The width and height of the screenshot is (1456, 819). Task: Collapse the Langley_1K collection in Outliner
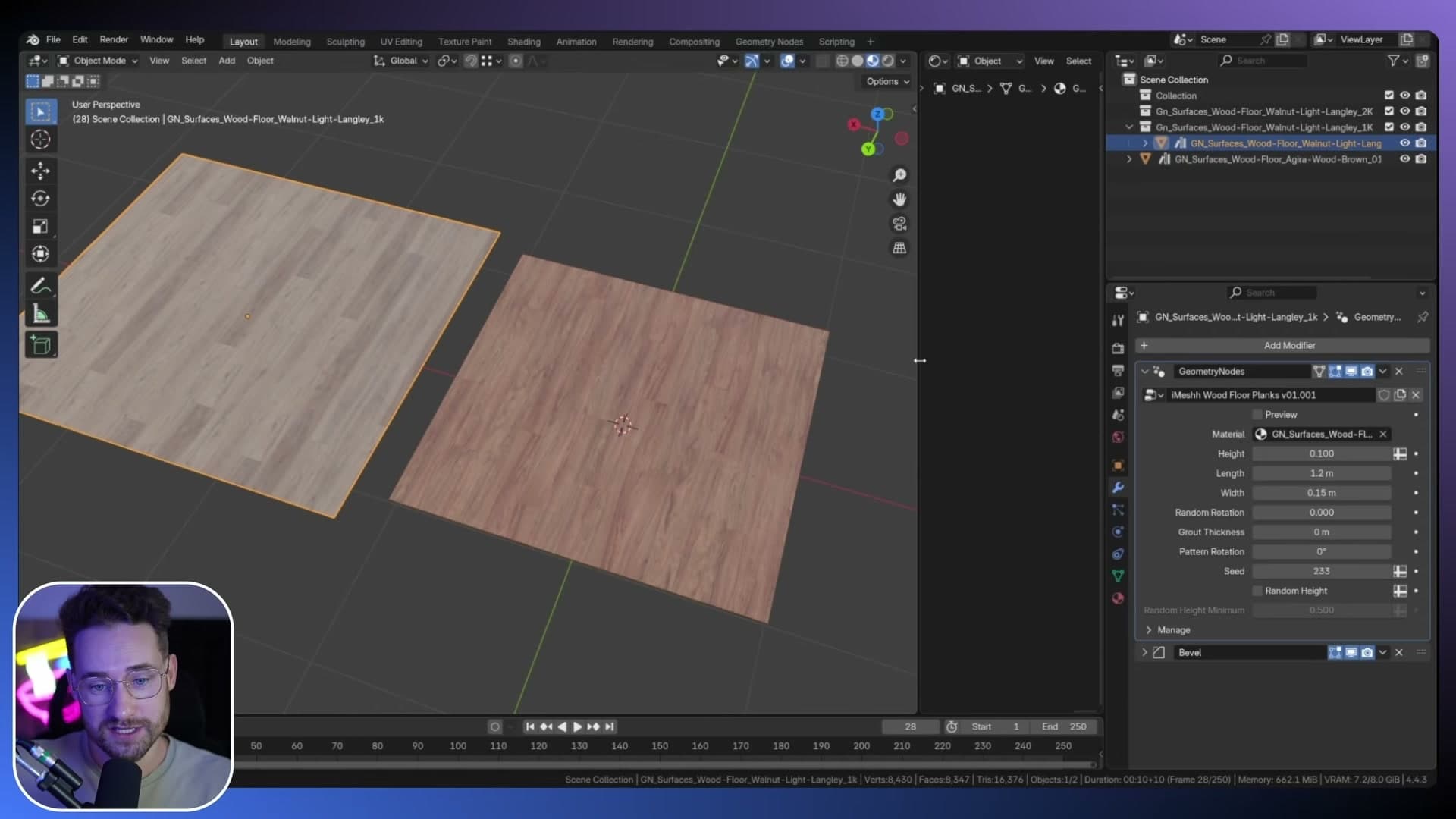click(1129, 127)
